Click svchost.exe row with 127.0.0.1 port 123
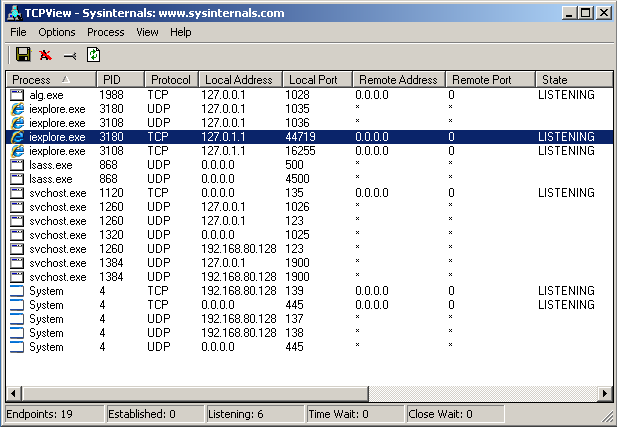This screenshot has width=617, height=427. pyautogui.click(x=309, y=221)
